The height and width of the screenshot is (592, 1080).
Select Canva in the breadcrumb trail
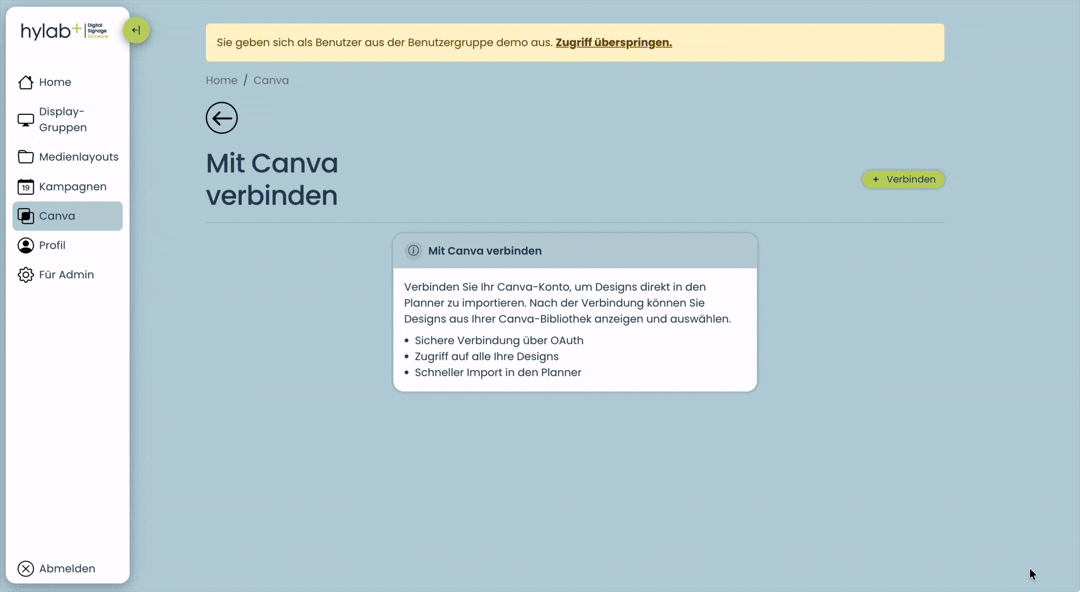271,80
